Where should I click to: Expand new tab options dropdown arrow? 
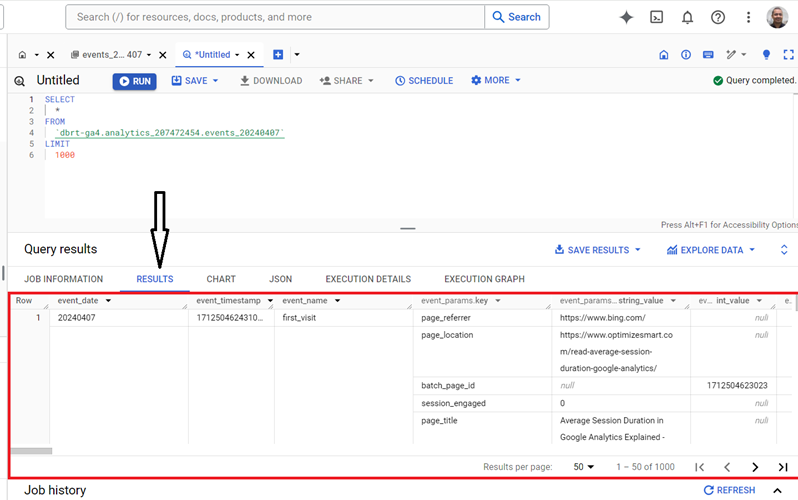pyautogui.click(x=297, y=54)
